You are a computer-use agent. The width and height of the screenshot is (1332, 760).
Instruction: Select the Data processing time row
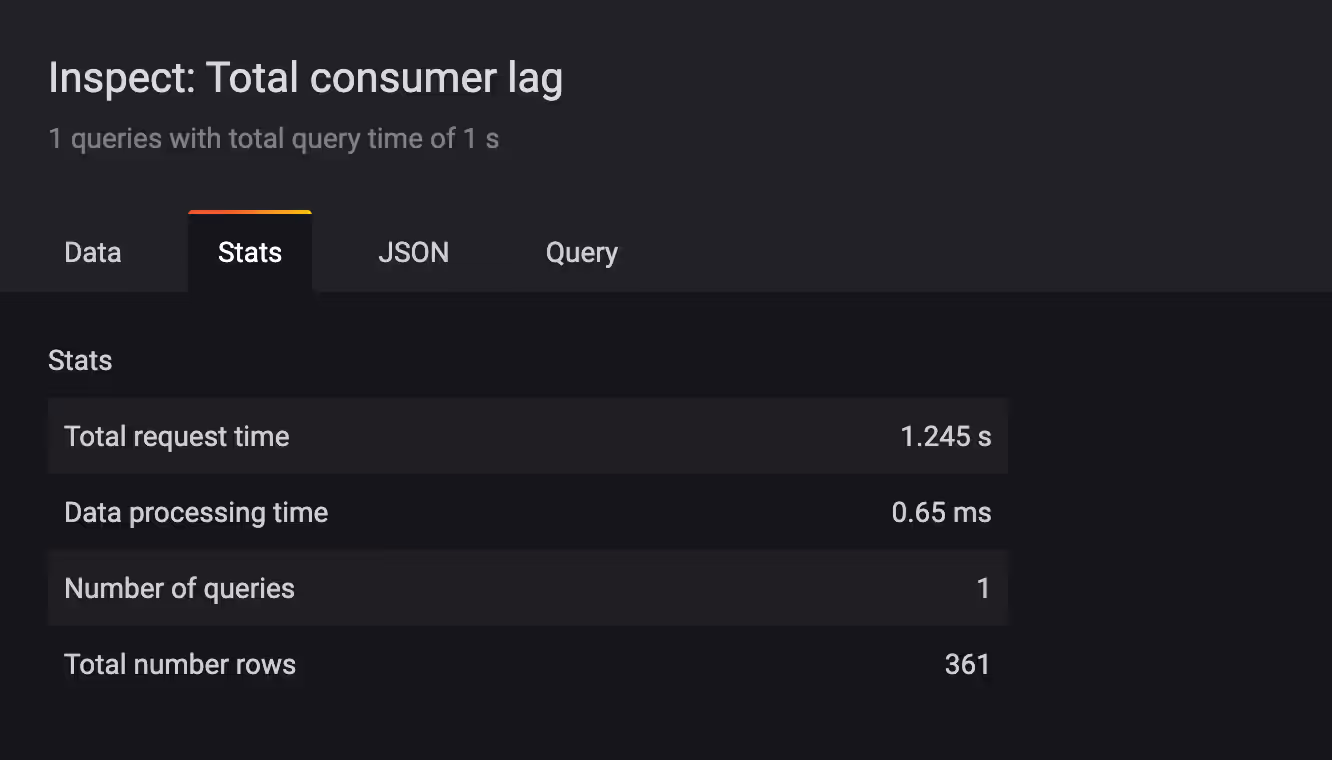pos(528,512)
